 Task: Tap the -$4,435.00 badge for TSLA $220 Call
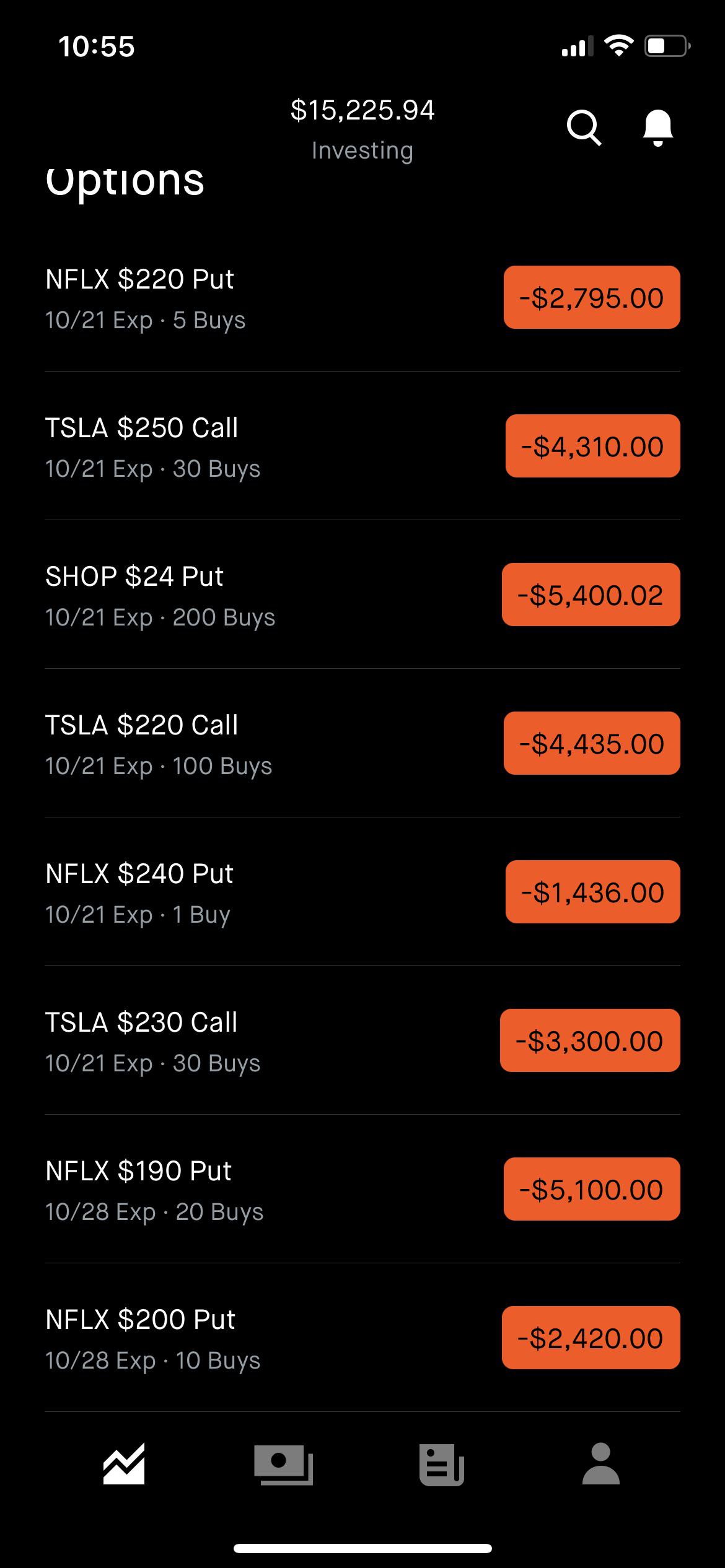coord(592,744)
